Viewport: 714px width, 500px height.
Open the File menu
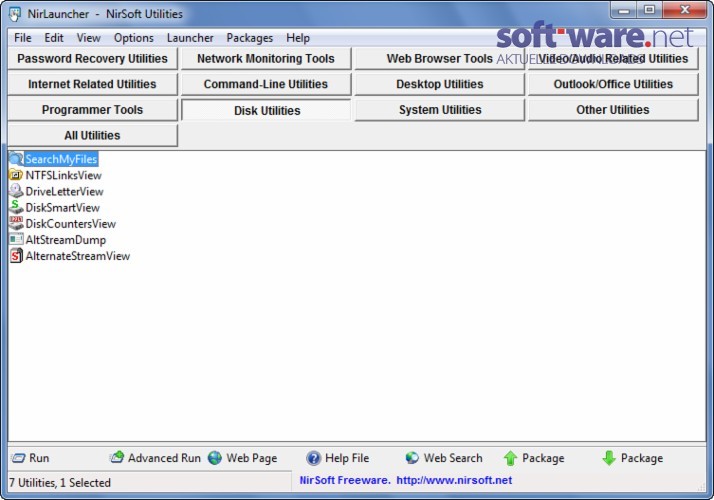(x=23, y=38)
